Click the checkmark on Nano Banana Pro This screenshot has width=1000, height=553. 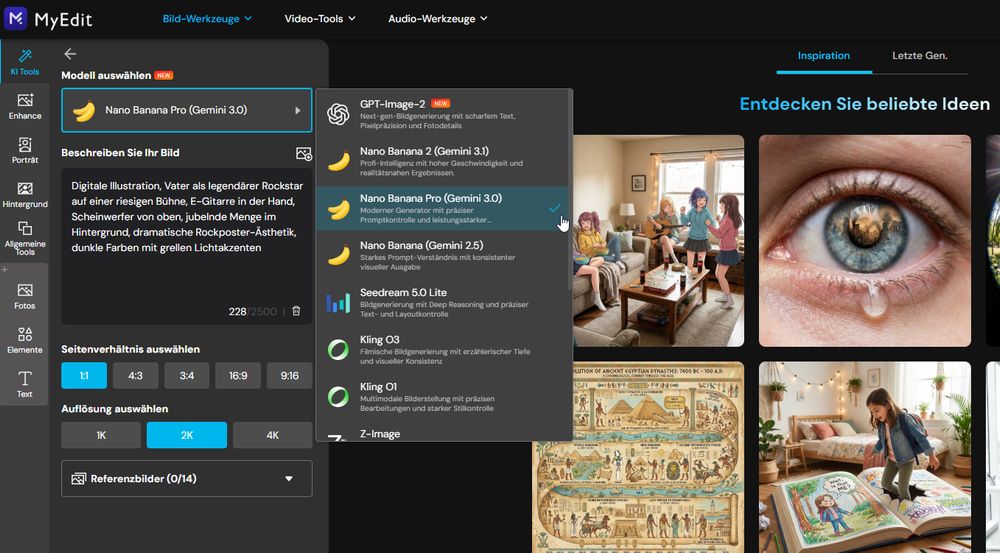tap(554, 208)
